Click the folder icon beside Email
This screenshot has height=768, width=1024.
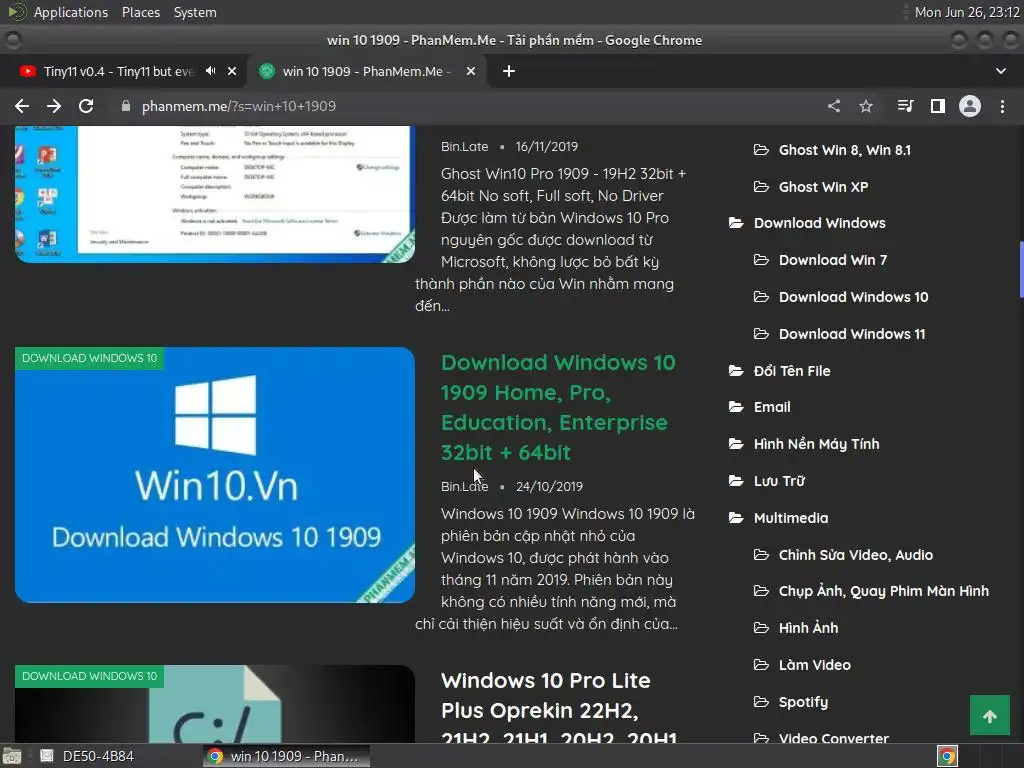pos(736,408)
